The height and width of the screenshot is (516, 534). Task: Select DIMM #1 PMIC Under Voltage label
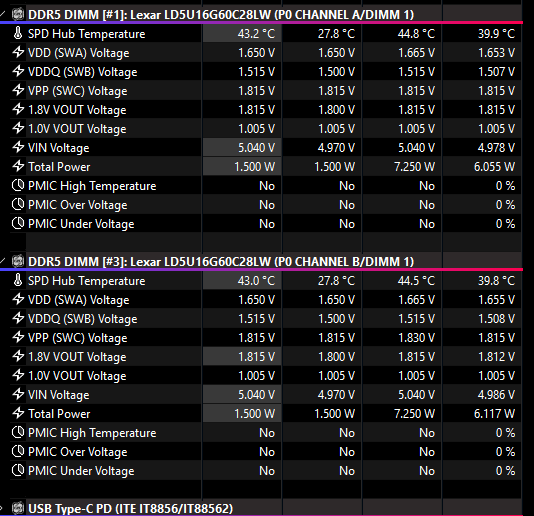pos(81,224)
